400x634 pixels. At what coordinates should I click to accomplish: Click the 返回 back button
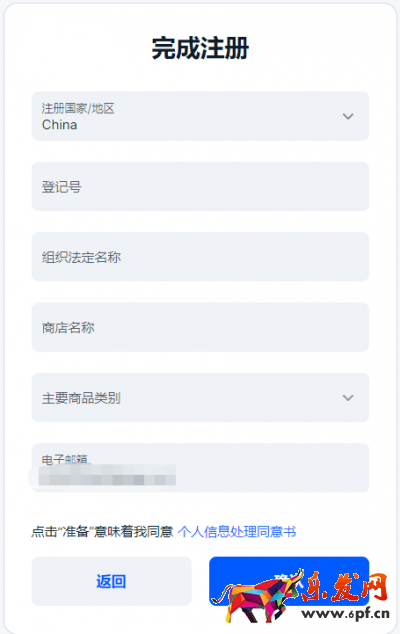click(x=111, y=581)
